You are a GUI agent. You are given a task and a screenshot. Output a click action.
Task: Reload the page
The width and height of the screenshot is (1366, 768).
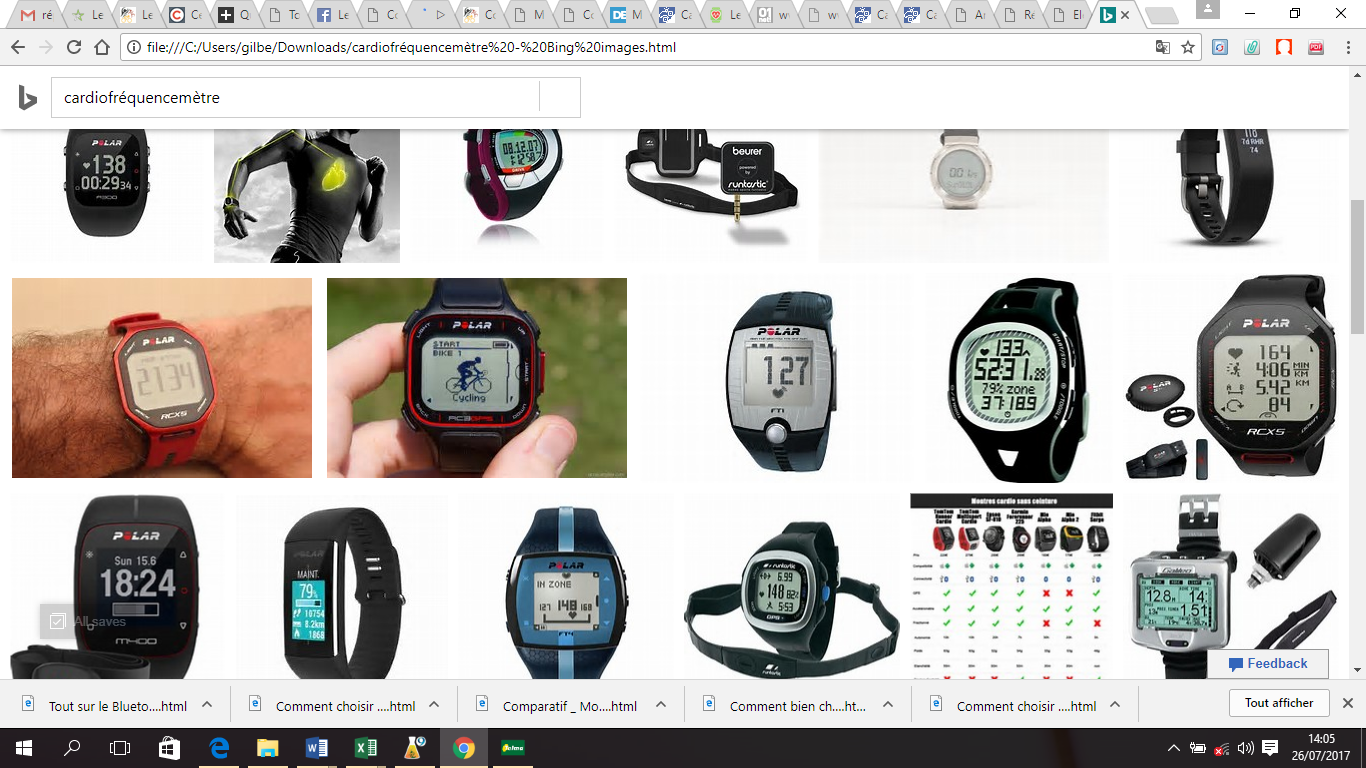point(73,47)
